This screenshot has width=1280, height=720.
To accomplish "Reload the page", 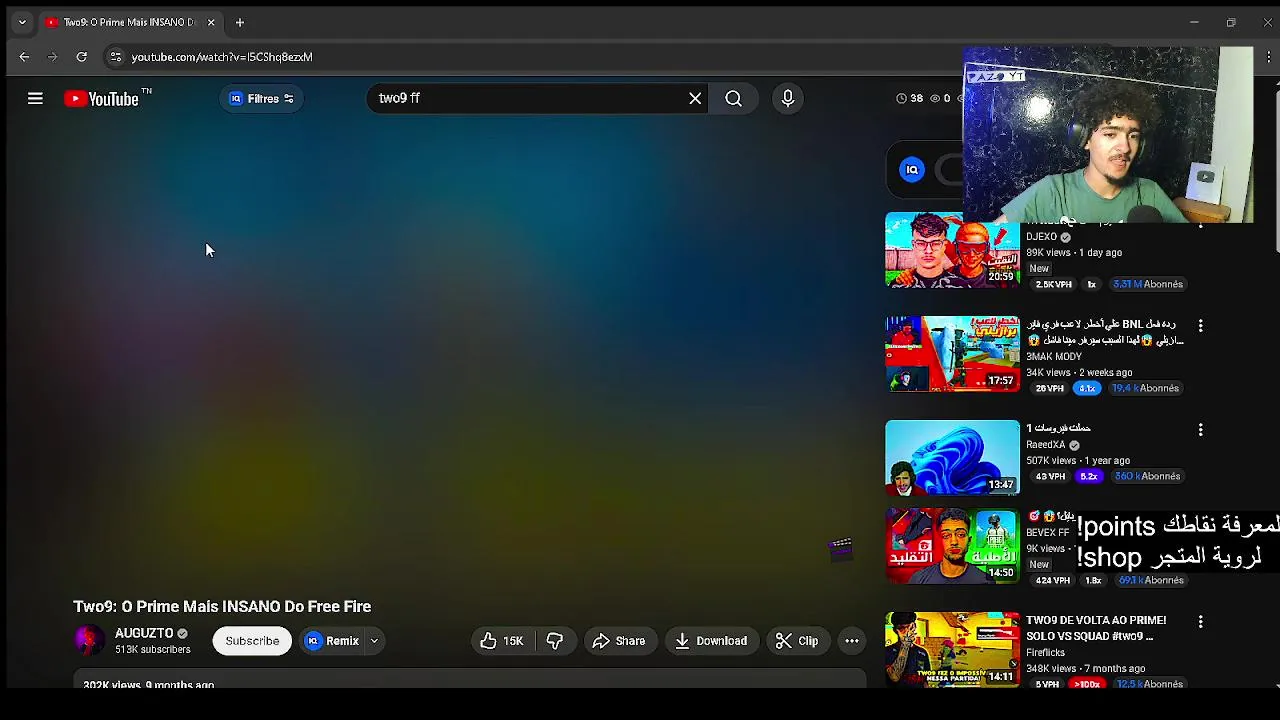I will coord(82,57).
